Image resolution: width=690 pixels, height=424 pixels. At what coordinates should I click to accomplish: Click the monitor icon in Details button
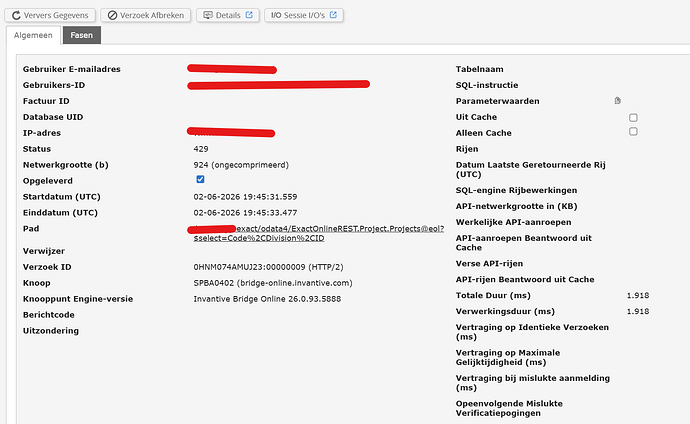pyautogui.click(x=208, y=15)
